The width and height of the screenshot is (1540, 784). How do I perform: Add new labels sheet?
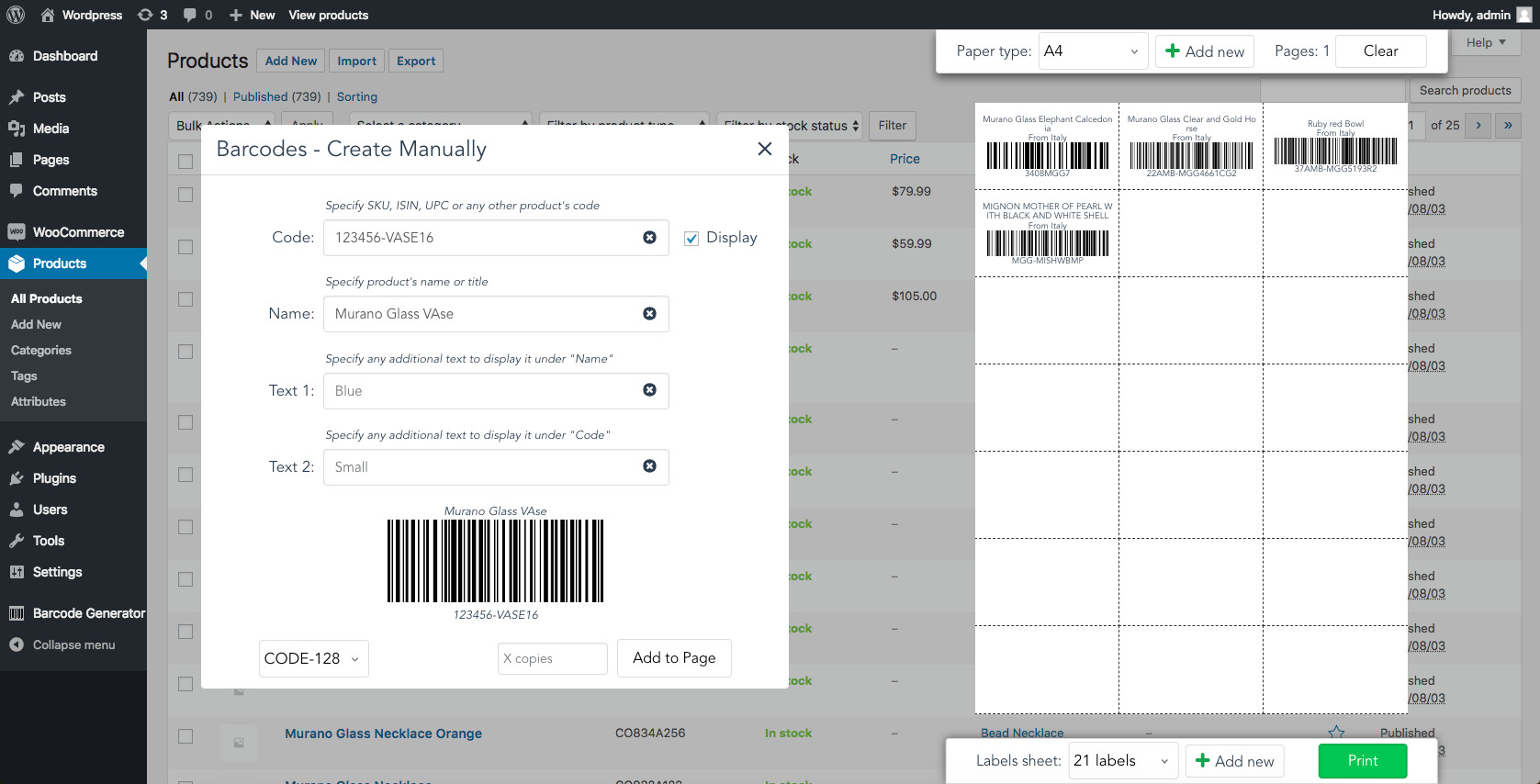(1235, 761)
